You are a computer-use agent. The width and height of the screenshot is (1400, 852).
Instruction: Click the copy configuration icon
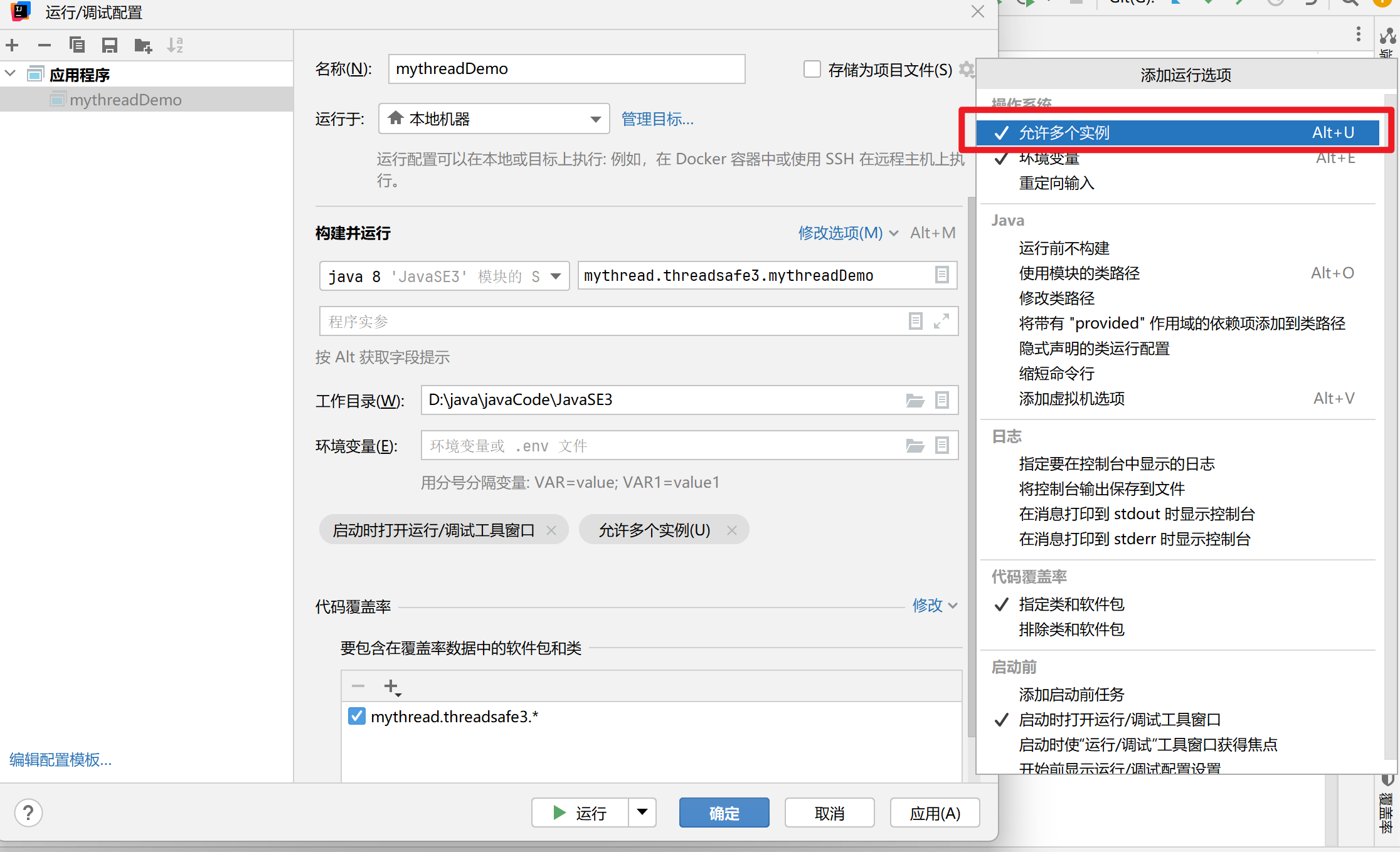click(77, 45)
